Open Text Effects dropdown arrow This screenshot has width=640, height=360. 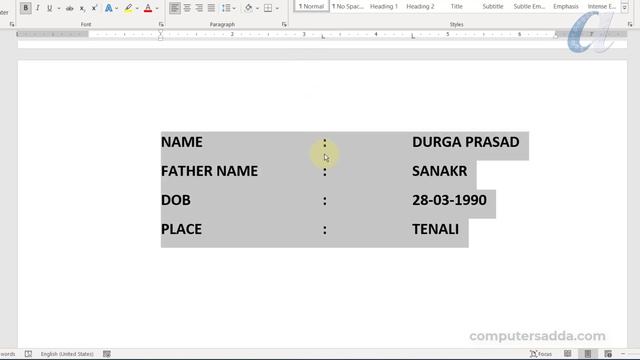117,8
